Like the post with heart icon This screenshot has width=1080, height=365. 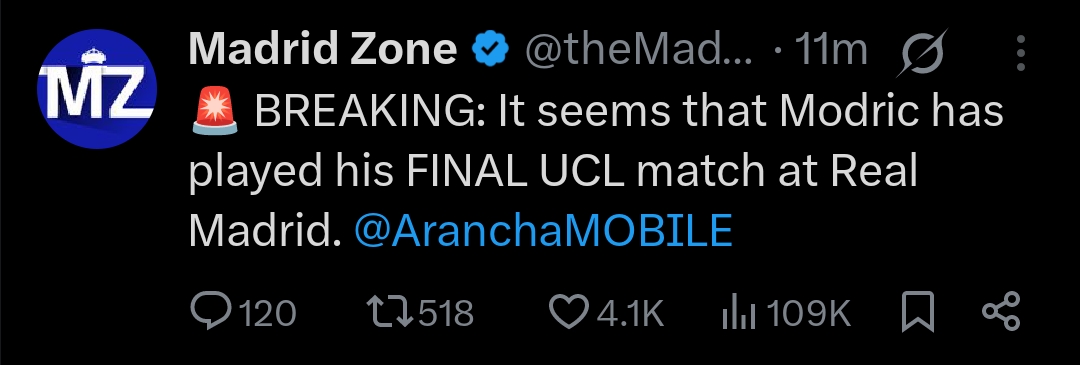coord(569,313)
